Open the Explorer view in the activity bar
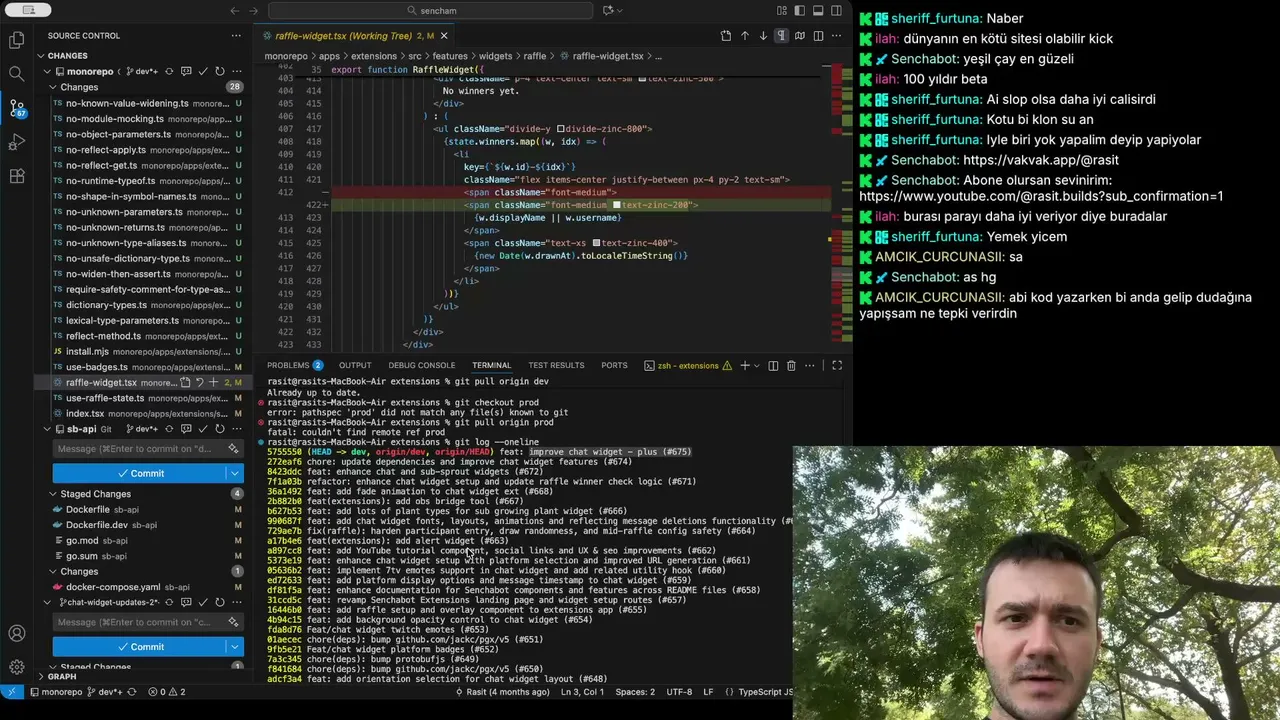The width and height of the screenshot is (1280, 720). pyautogui.click(x=16, y=40)
